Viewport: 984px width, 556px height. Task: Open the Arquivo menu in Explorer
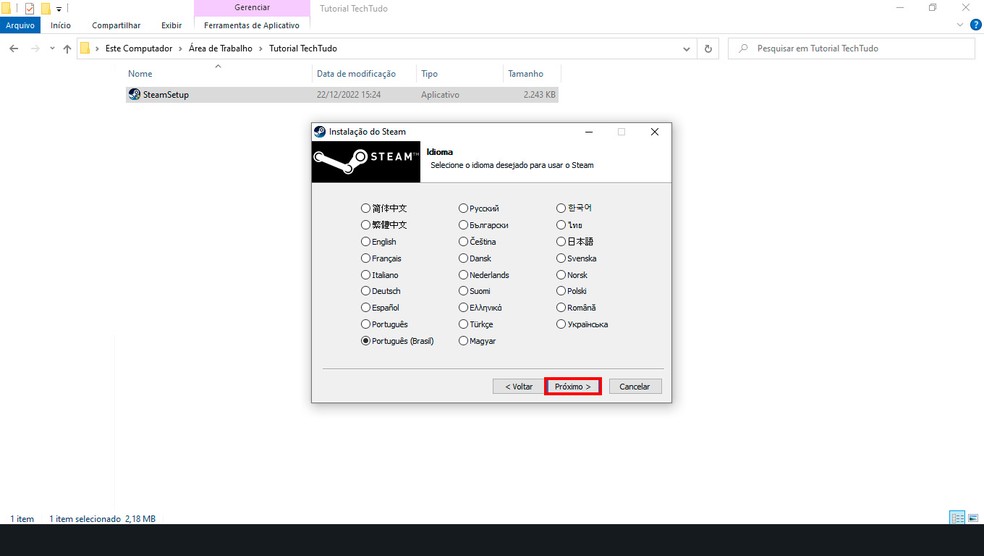(20, 25)
